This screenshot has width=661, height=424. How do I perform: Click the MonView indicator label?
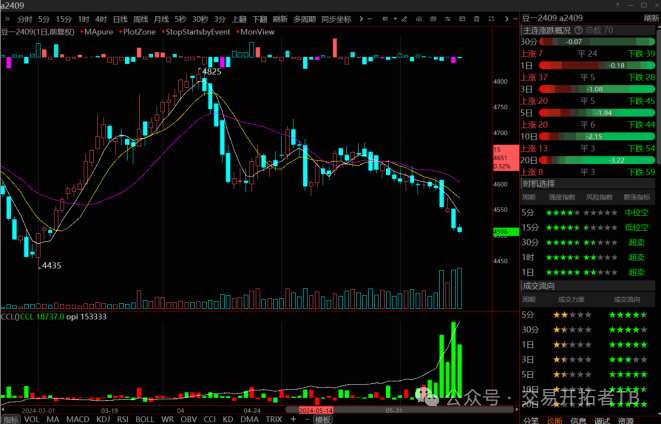tap(257, 32)
